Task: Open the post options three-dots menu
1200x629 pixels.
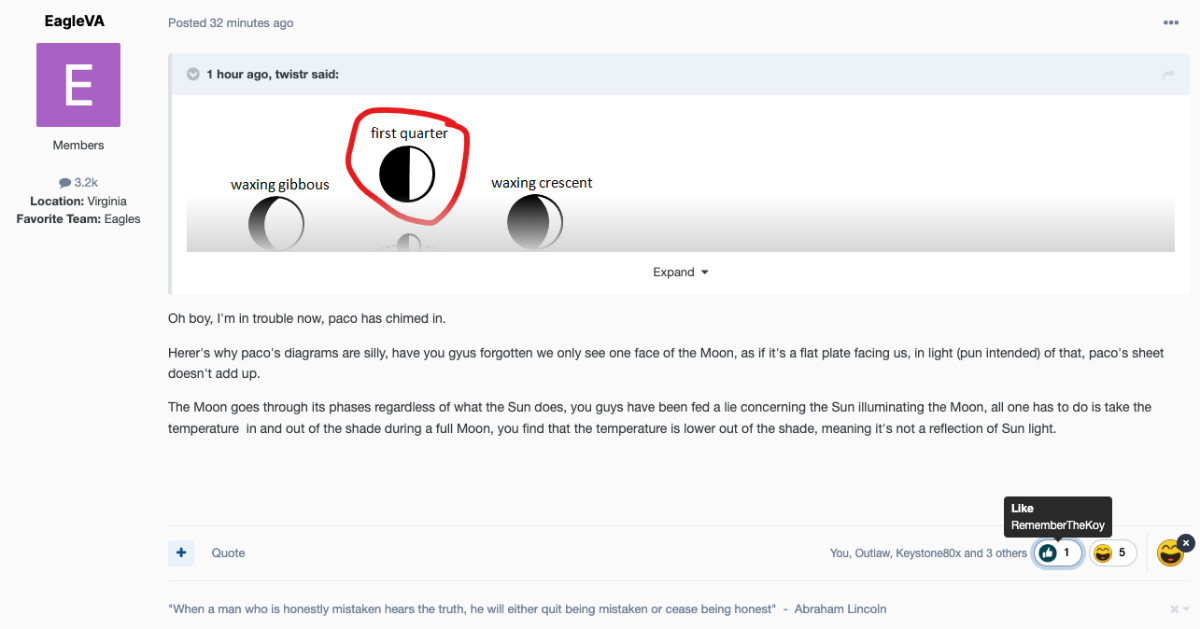Action: [x=1170, y=23]
